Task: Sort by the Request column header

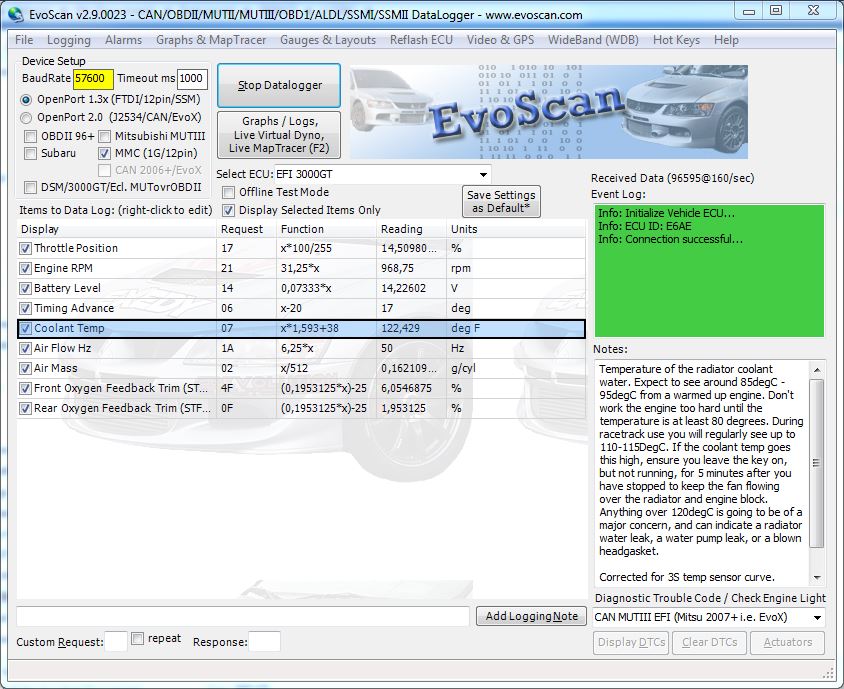Action: (247, 229)
